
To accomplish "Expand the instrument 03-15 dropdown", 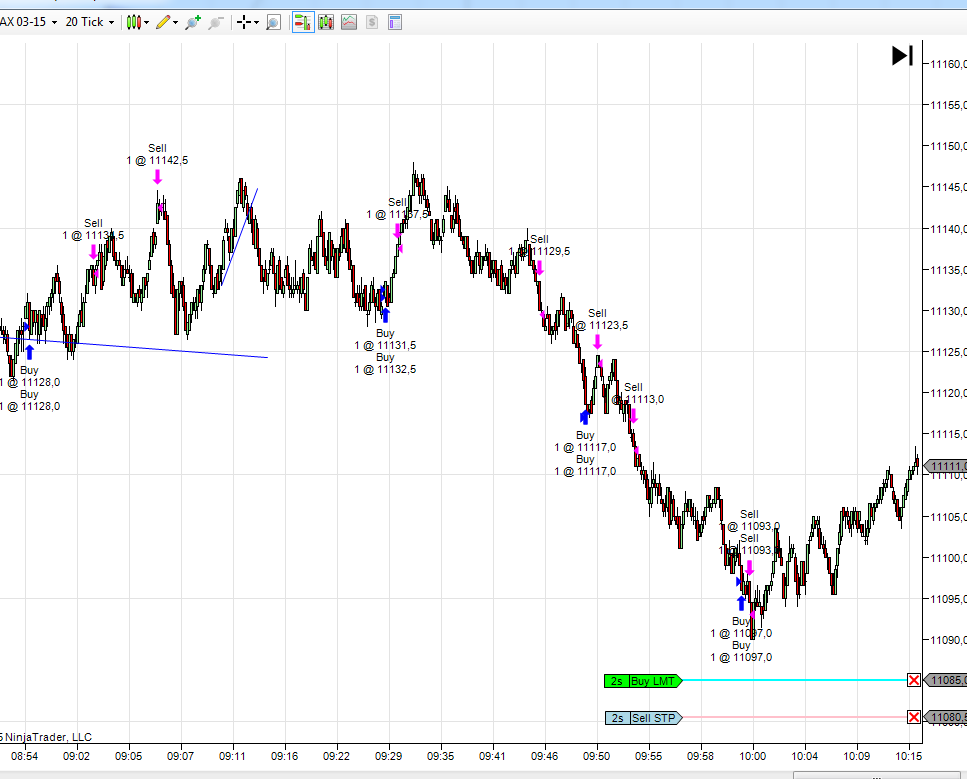I will [53, 22].
